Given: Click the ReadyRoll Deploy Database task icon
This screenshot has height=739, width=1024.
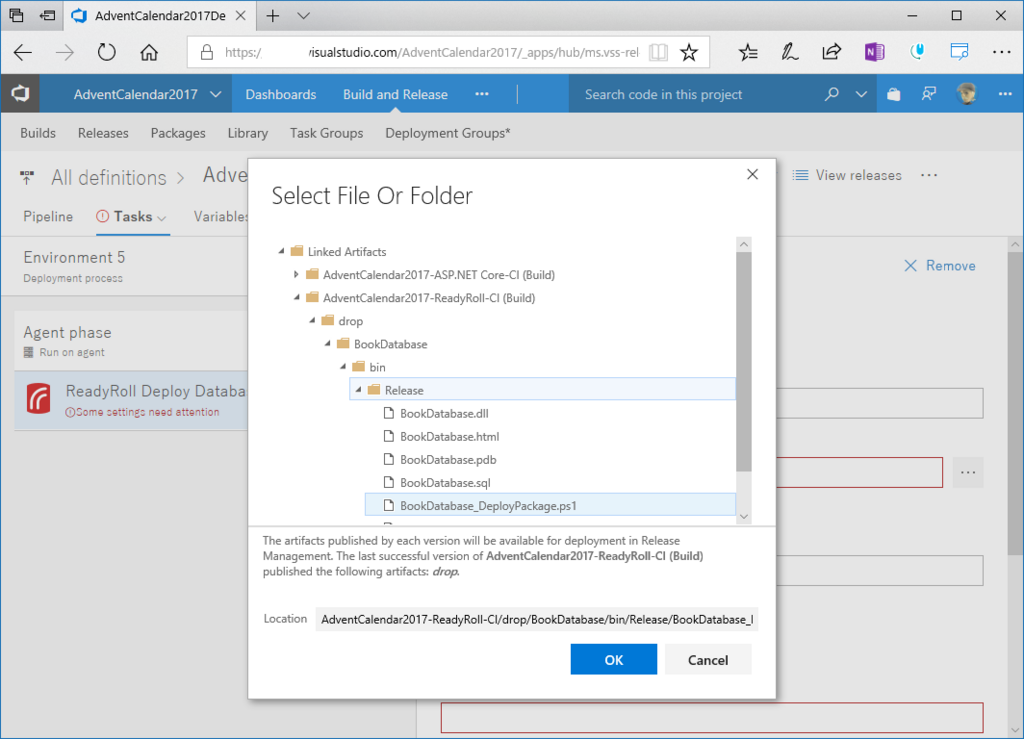Looking at the screenshot, I should click(x=39, y=398).
